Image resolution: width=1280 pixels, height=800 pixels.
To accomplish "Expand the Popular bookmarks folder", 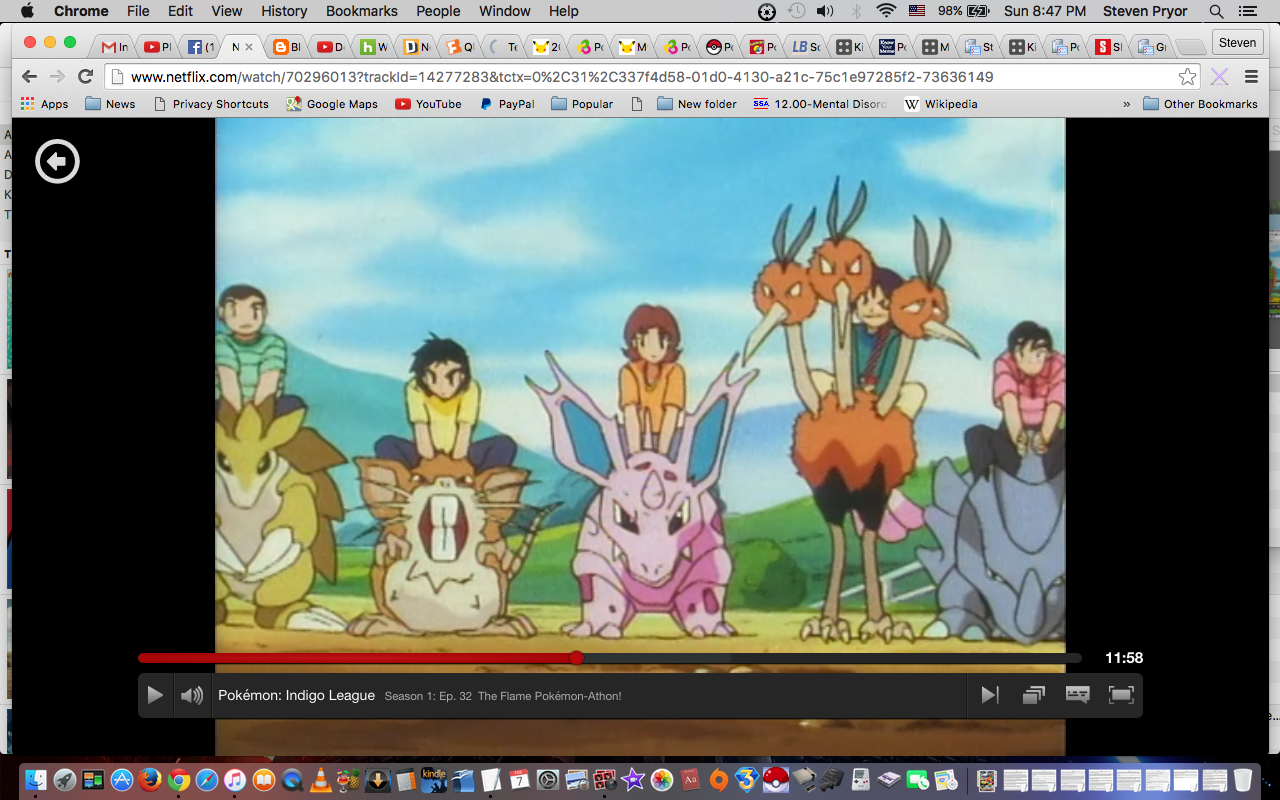I will click(582, 104).
